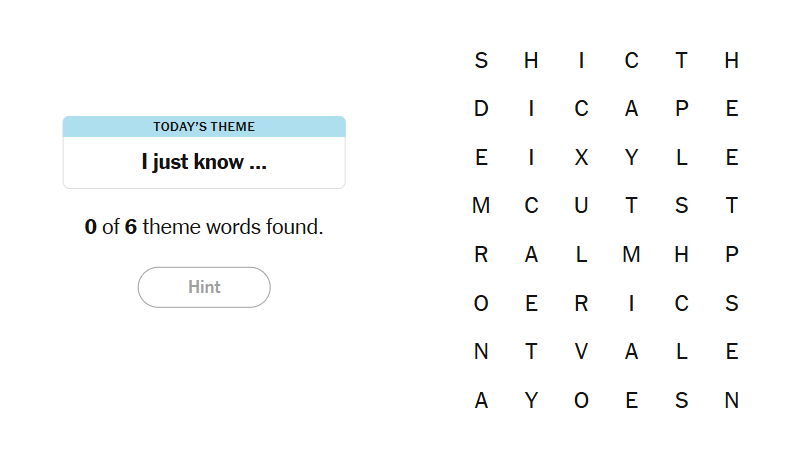Select the letter U in the grid
Image resolution: width=803 pixels, height=467 pixels.
pyautogui.click(x=581, y=206)
